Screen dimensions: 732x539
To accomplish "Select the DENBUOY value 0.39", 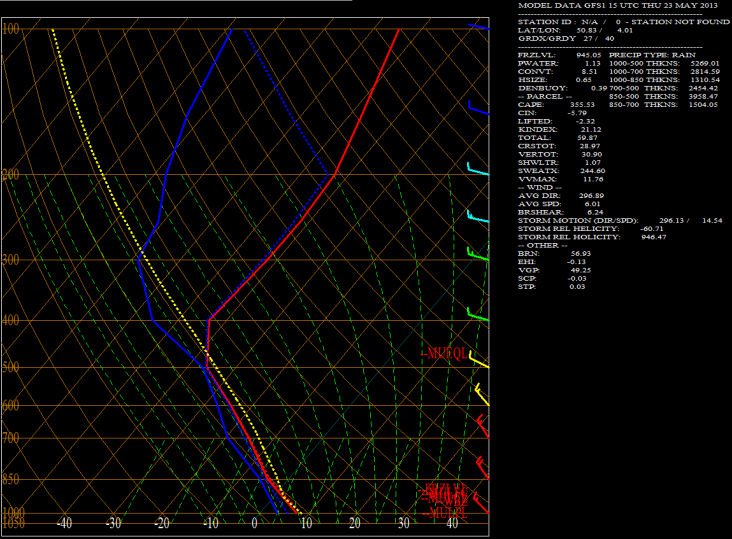I will pyautogui.click(x=599, y=88).
